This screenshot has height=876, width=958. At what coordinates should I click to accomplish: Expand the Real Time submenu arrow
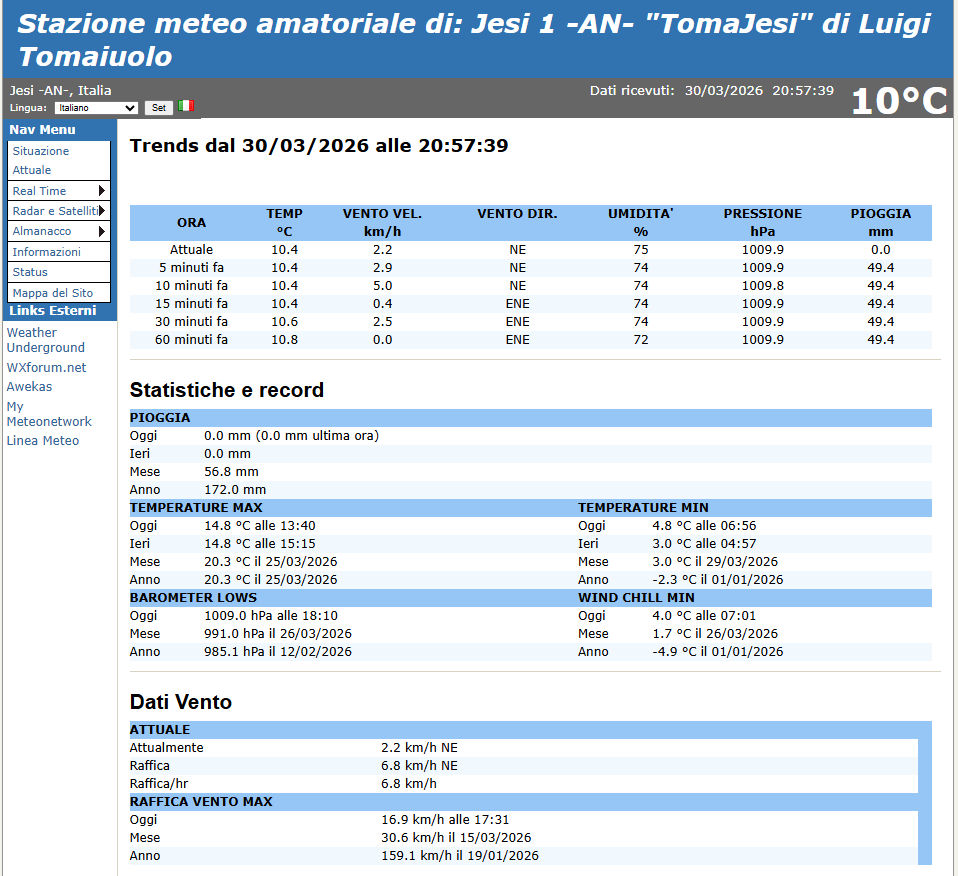pyautogui.click(x=101, y=191)
